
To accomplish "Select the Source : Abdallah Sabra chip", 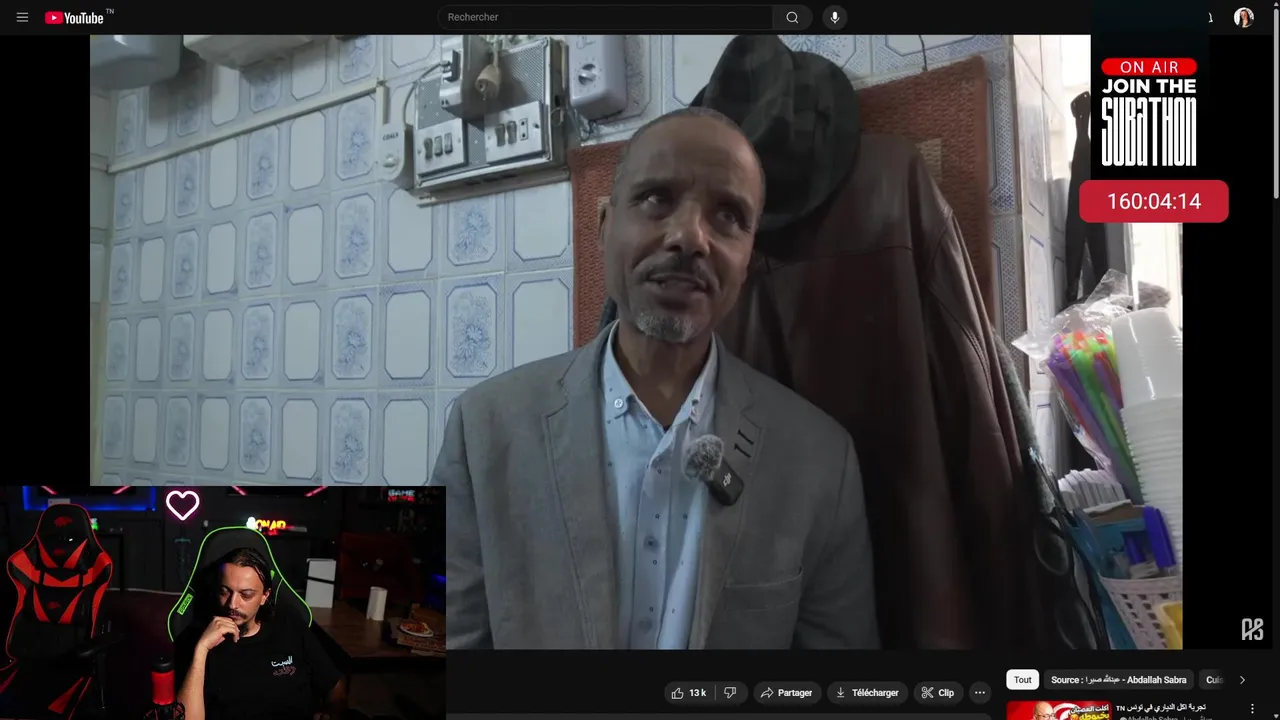I will (x=1118, y=680).
